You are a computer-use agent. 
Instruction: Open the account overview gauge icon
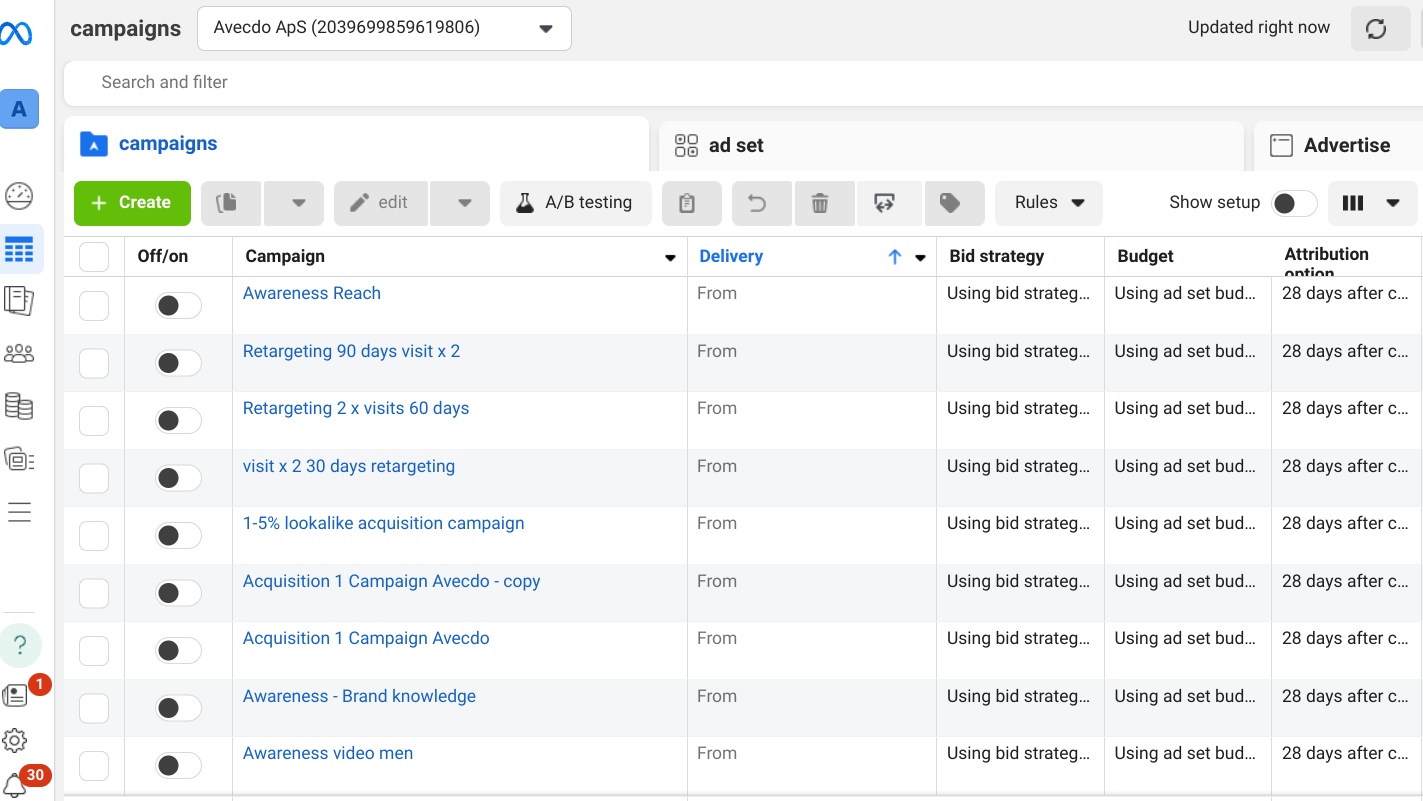(x=19, y=196)
